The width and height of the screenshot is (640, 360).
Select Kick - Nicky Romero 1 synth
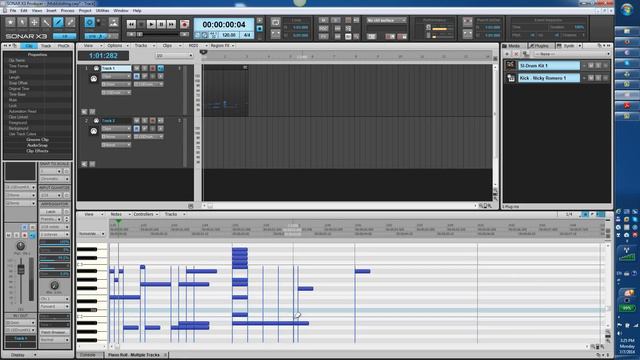click(549, 78)
